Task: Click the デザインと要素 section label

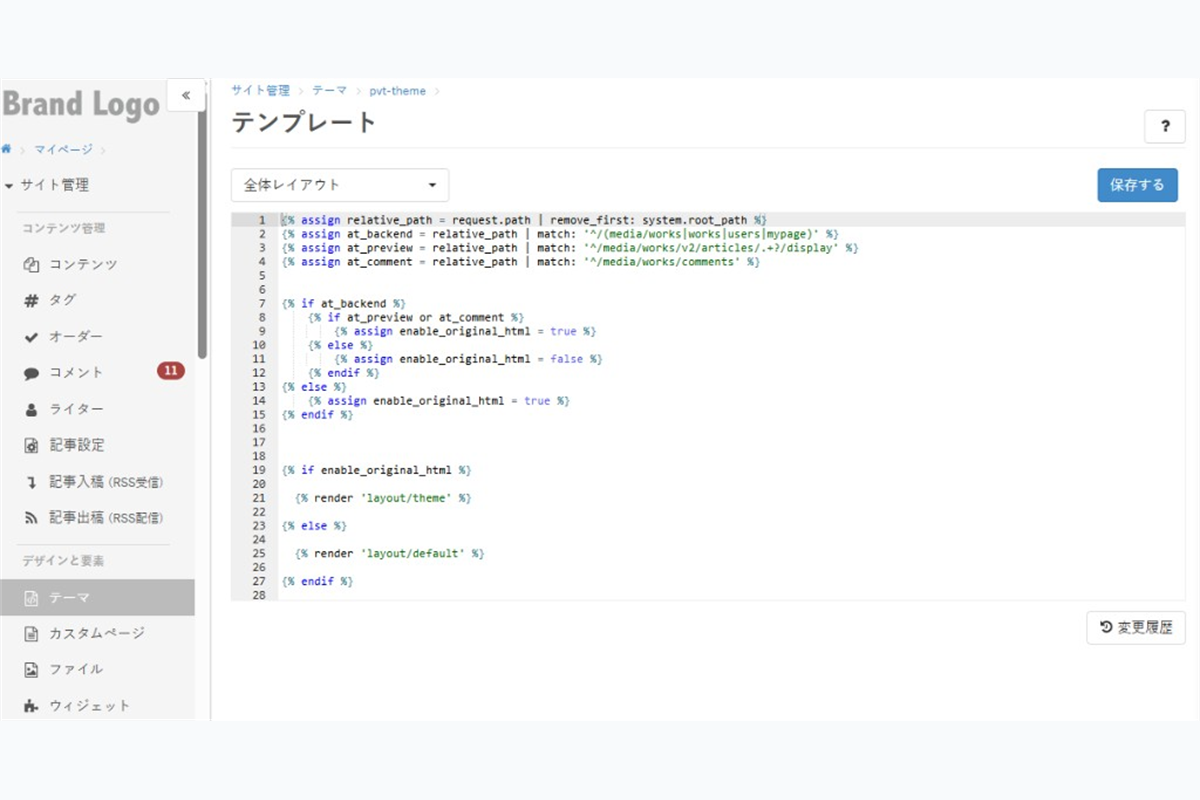Action: [63, 561]
